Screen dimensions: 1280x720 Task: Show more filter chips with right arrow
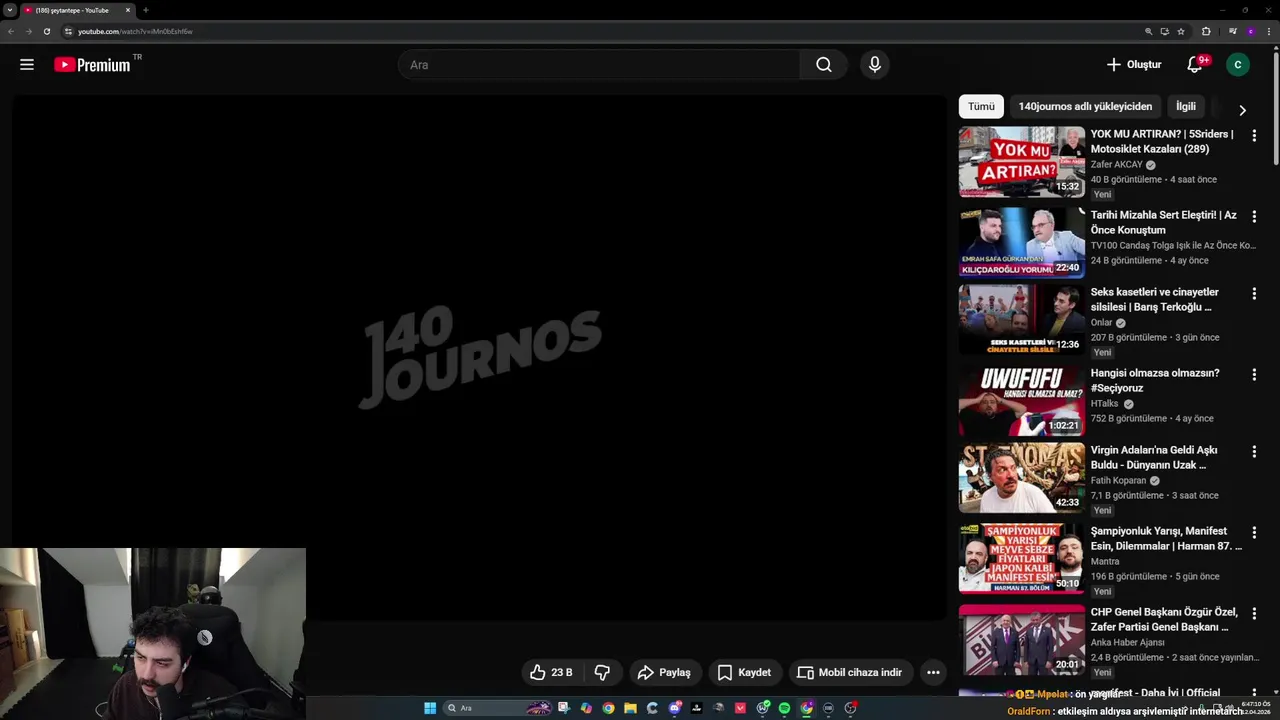coord(1242,110)
